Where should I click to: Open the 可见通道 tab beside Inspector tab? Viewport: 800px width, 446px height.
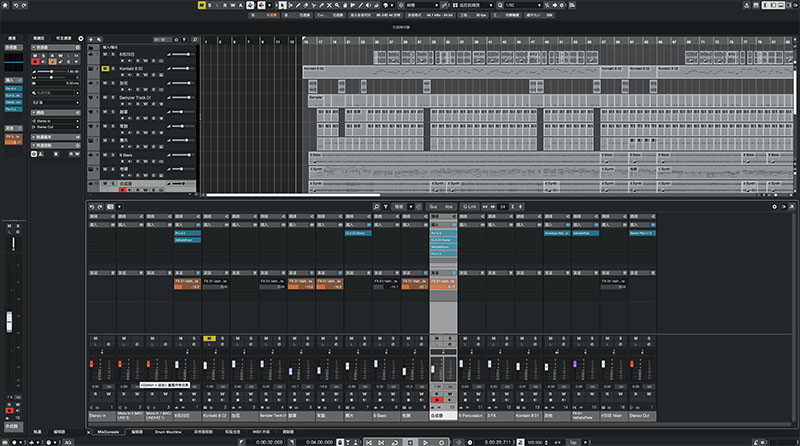[64, 38]
